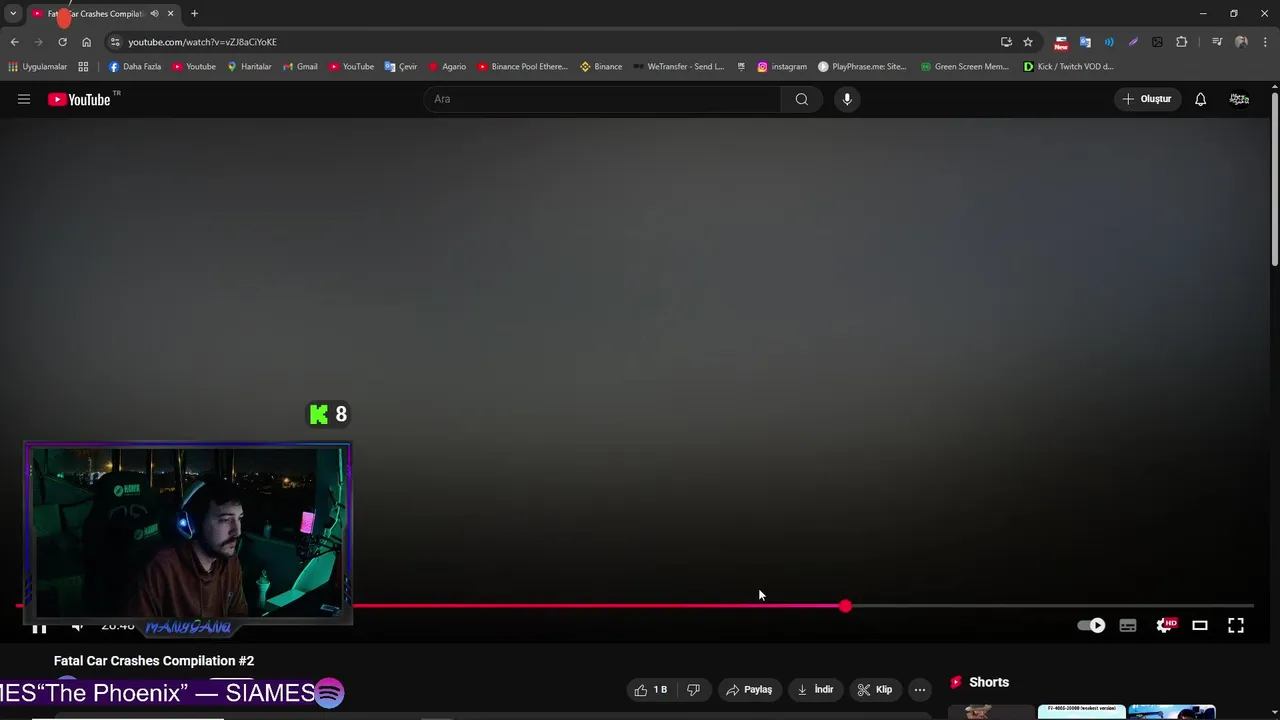Open the Haritalar bookmark
Viewport: 1280px width, 720px height.
coord(249,67)
